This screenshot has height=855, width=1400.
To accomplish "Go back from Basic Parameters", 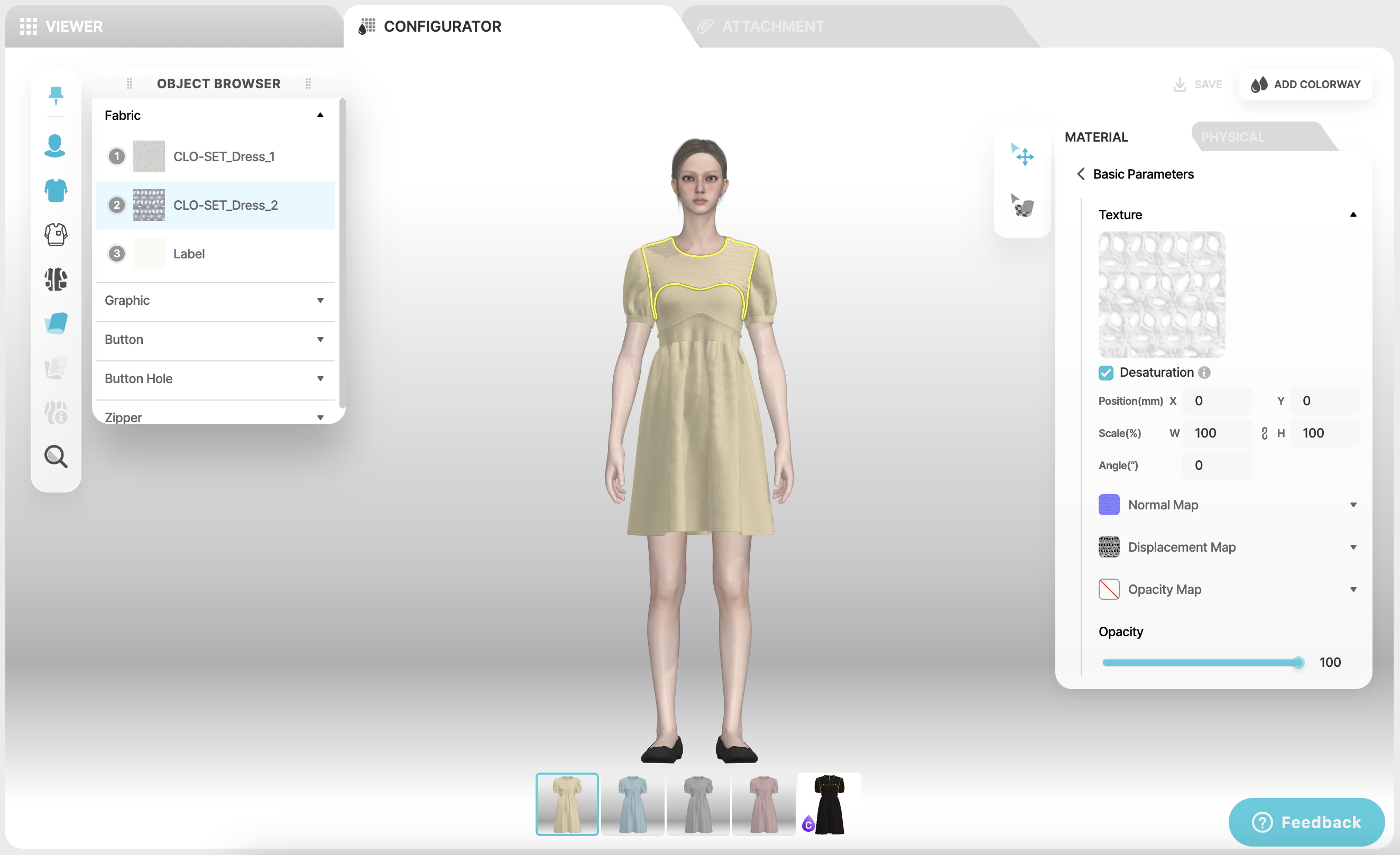I will [x=1081, y=174].
